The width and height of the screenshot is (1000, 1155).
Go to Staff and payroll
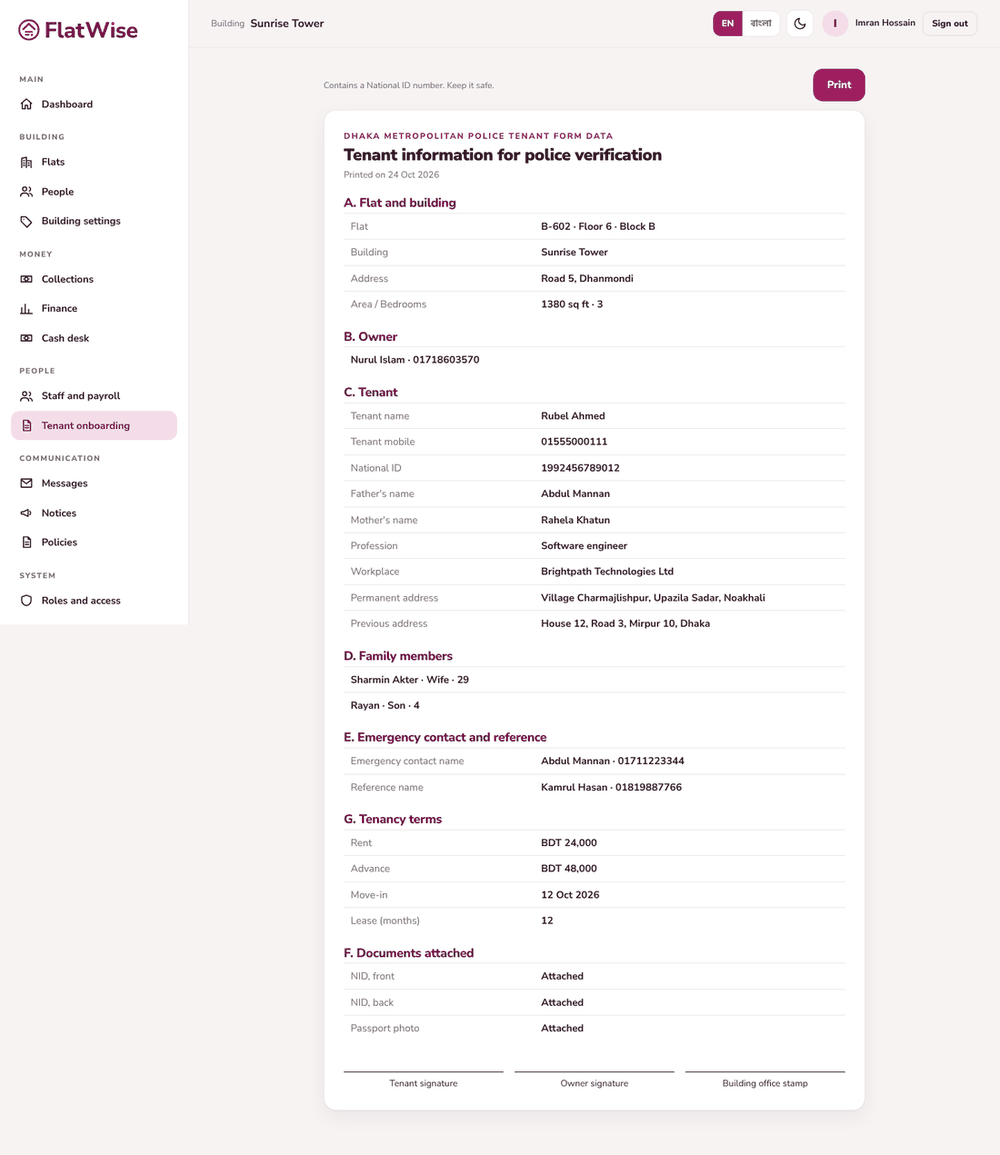(x=94, y=396)
